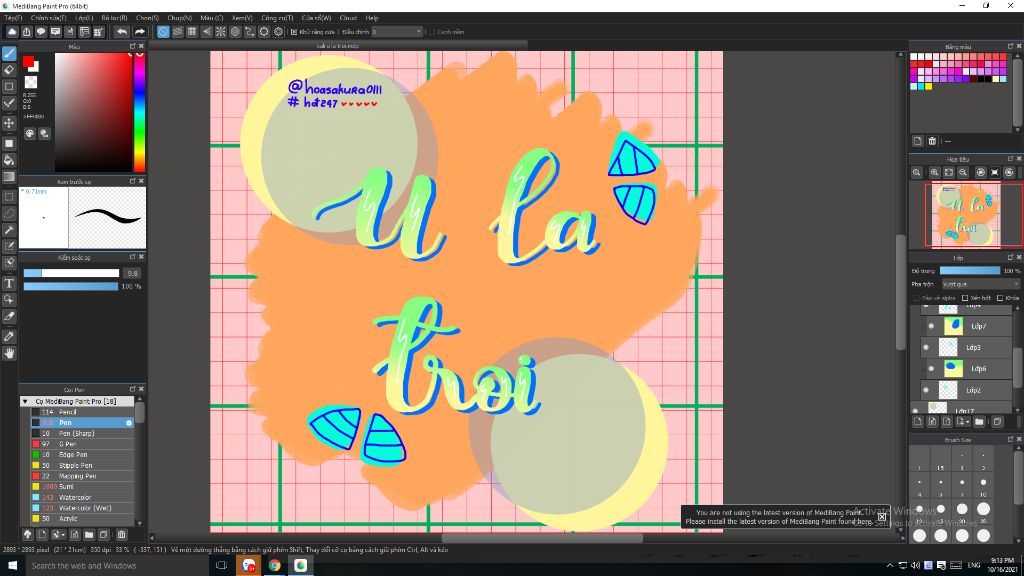
Task: Click the Undo arrow in toolbar
Action: 122,31
